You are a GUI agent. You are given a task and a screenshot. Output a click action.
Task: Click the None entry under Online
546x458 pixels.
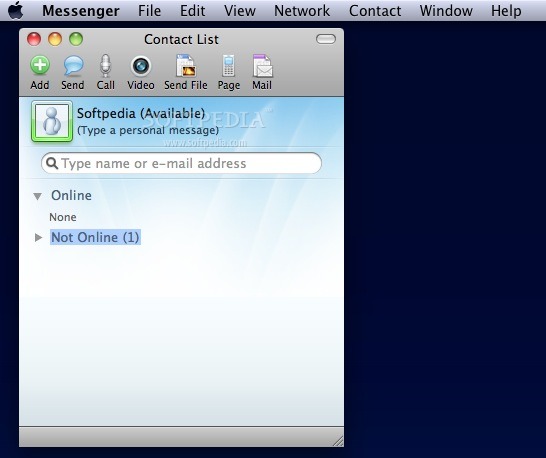(x=63, y=217)
